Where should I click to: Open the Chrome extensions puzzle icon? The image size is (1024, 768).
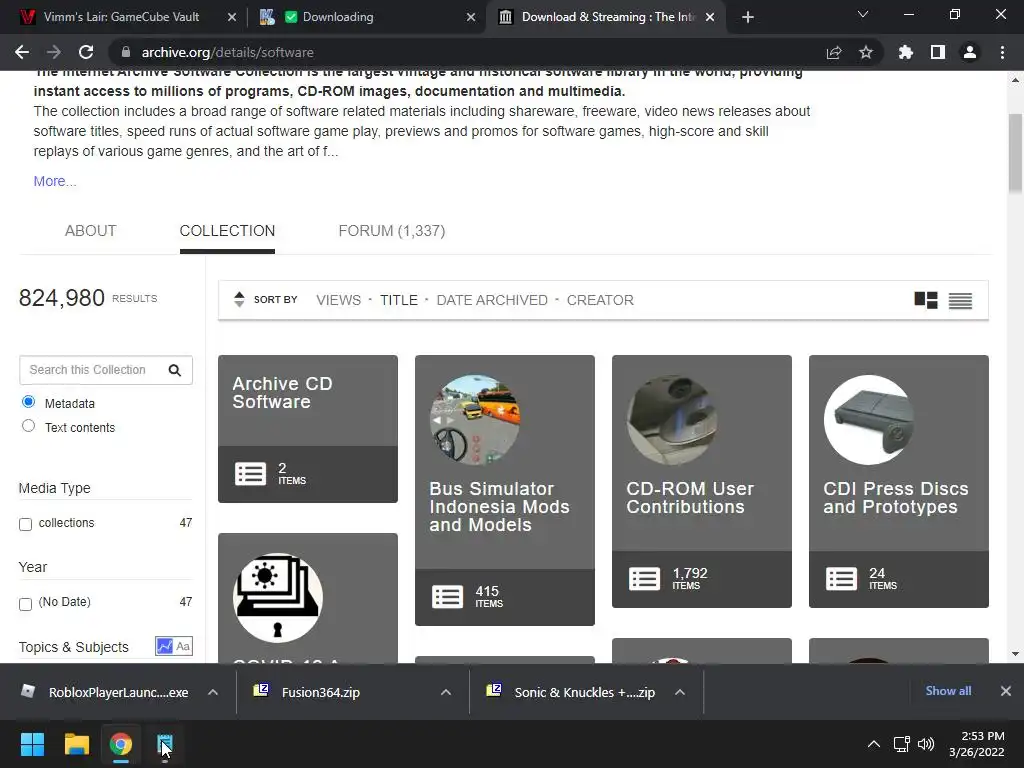905,52
